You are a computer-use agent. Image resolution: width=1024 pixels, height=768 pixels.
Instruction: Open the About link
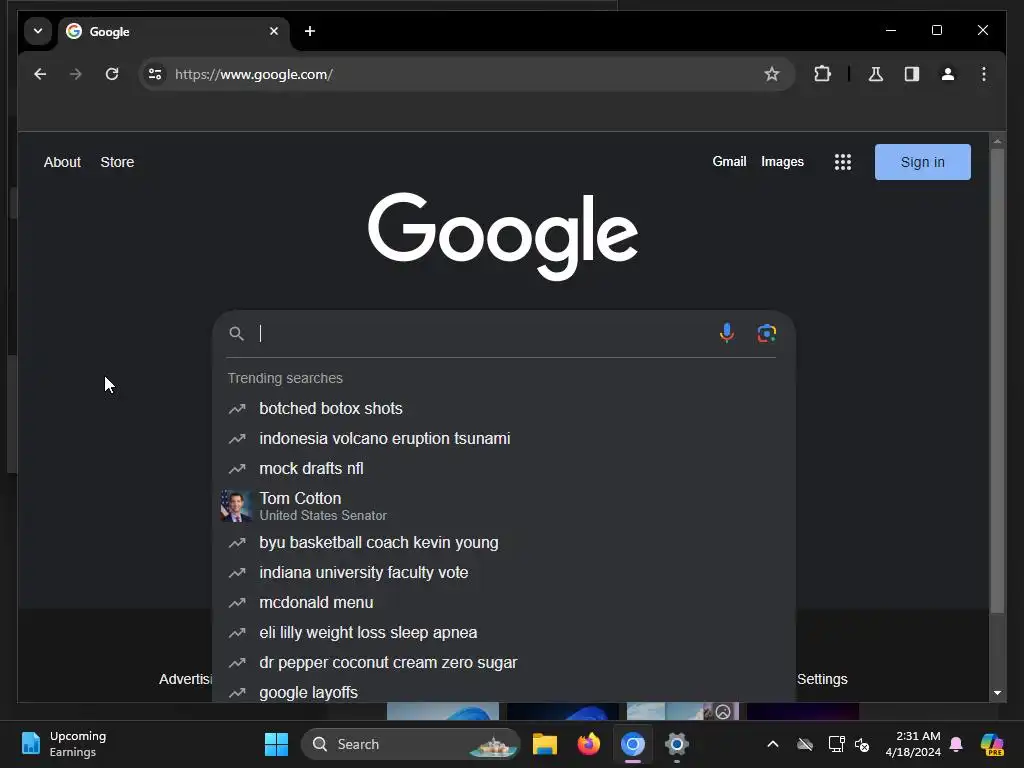pos(62,162)
